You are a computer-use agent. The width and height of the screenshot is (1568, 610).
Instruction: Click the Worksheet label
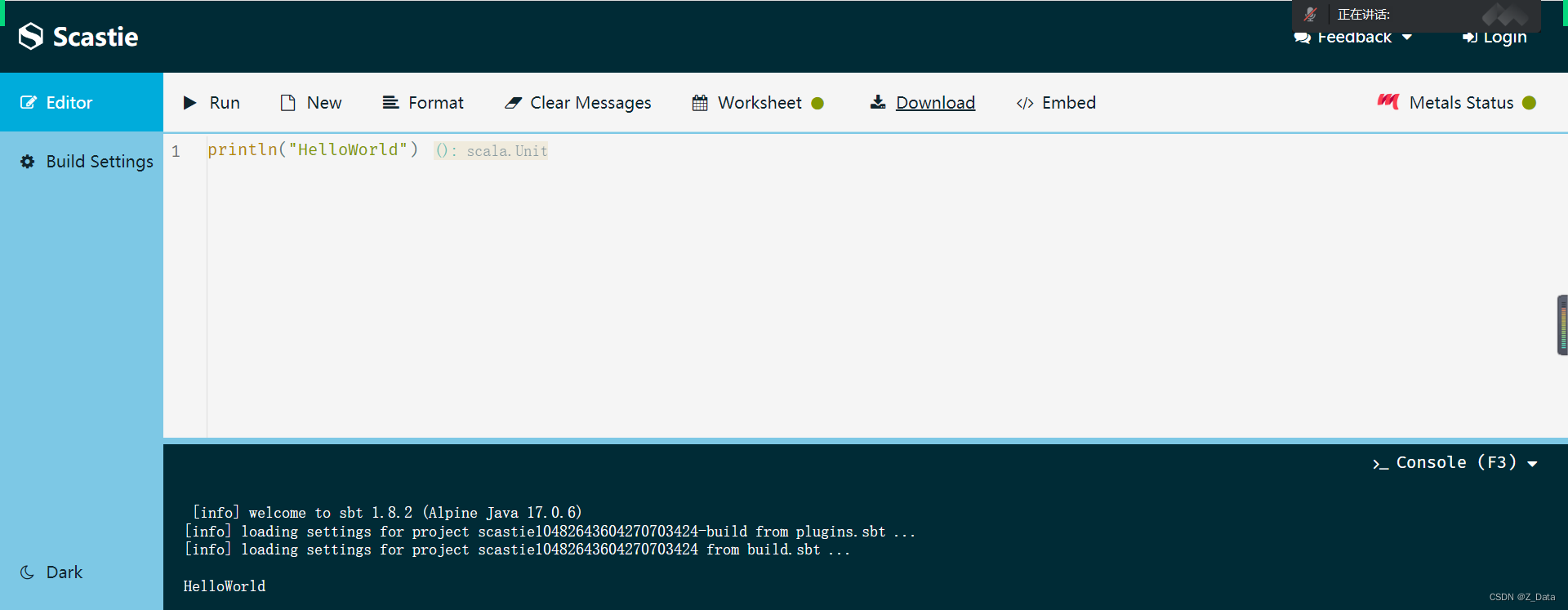(759, 103)
